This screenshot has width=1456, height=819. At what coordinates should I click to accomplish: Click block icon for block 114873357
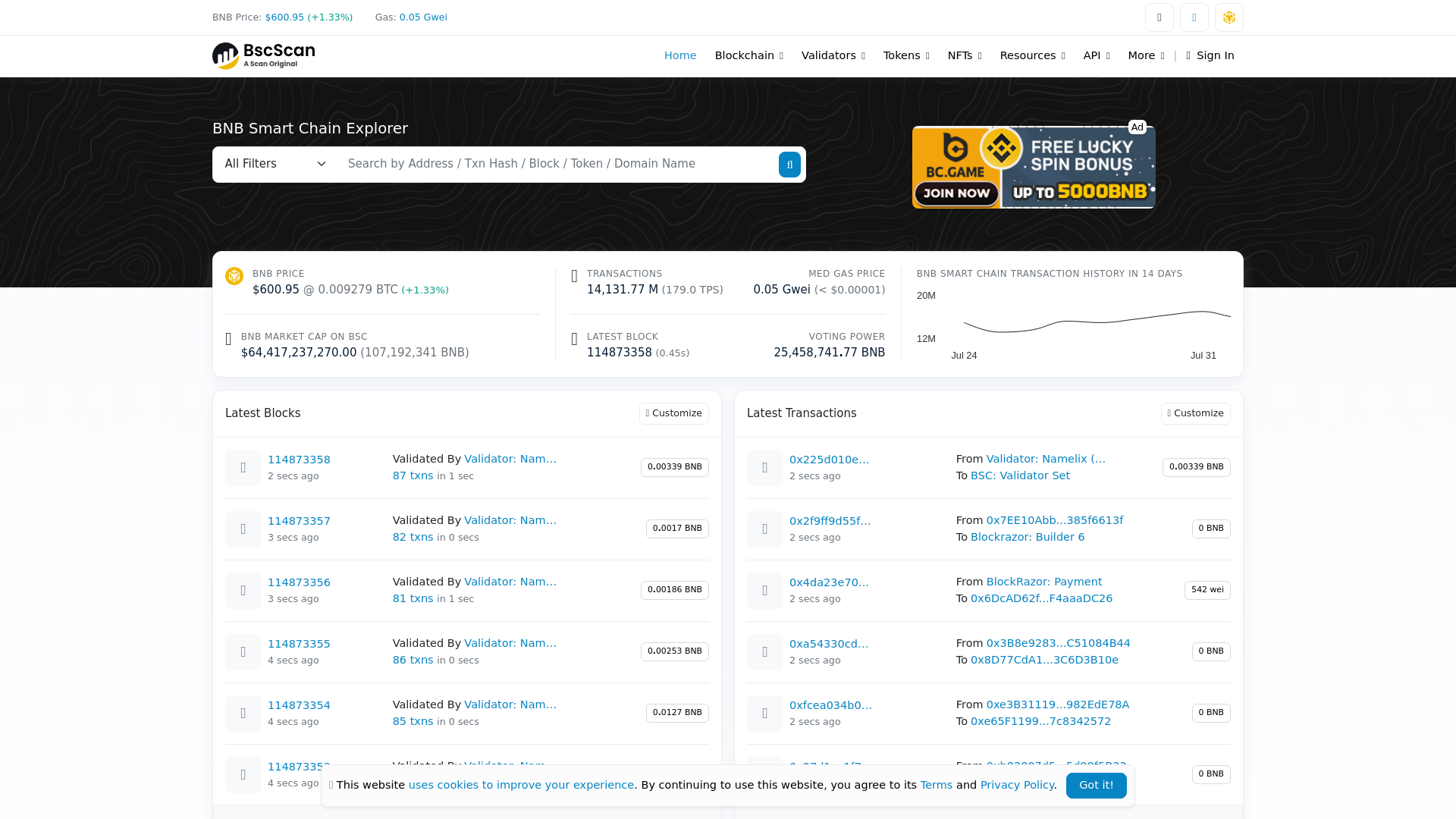click(243, 529)
